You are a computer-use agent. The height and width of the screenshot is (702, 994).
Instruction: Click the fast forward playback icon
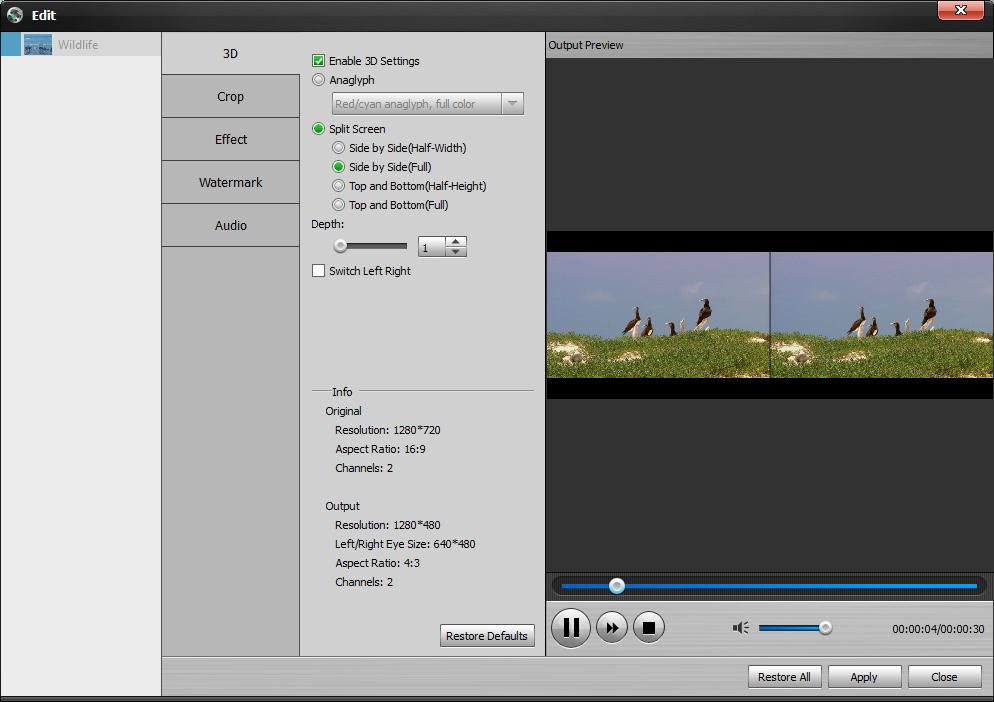pyautogui.click(x=611, y=627)
